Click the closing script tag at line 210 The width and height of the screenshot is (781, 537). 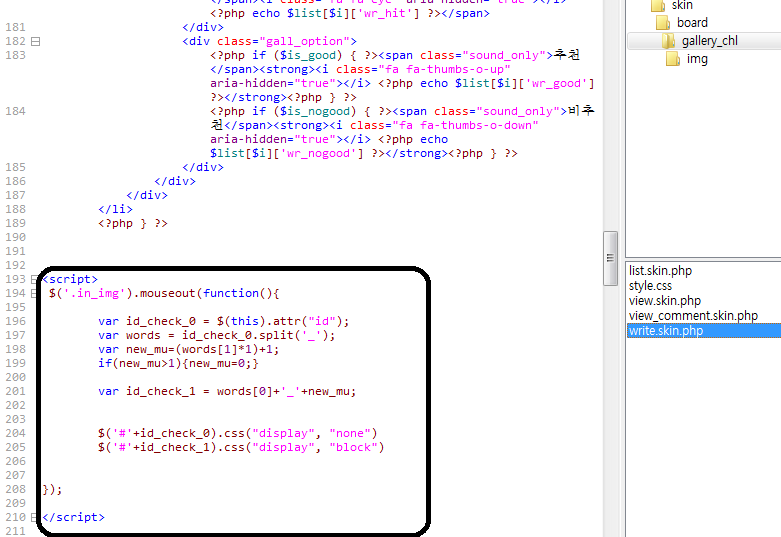[74, 517]
